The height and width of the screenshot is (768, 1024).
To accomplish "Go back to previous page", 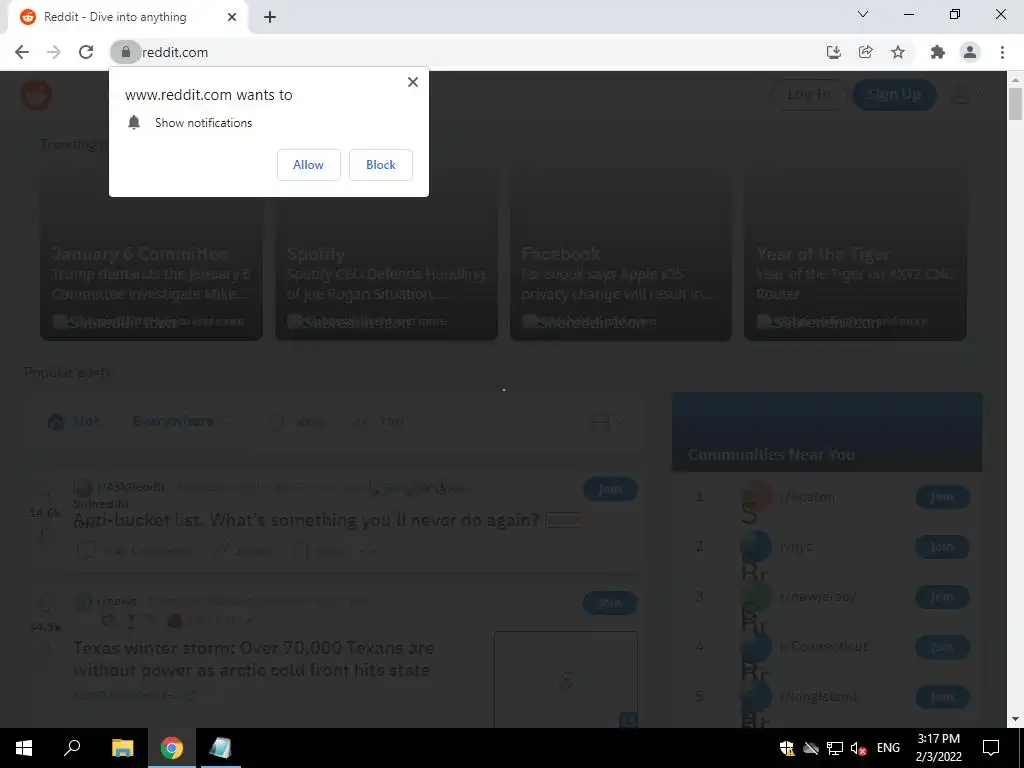I will pos(22,52).
